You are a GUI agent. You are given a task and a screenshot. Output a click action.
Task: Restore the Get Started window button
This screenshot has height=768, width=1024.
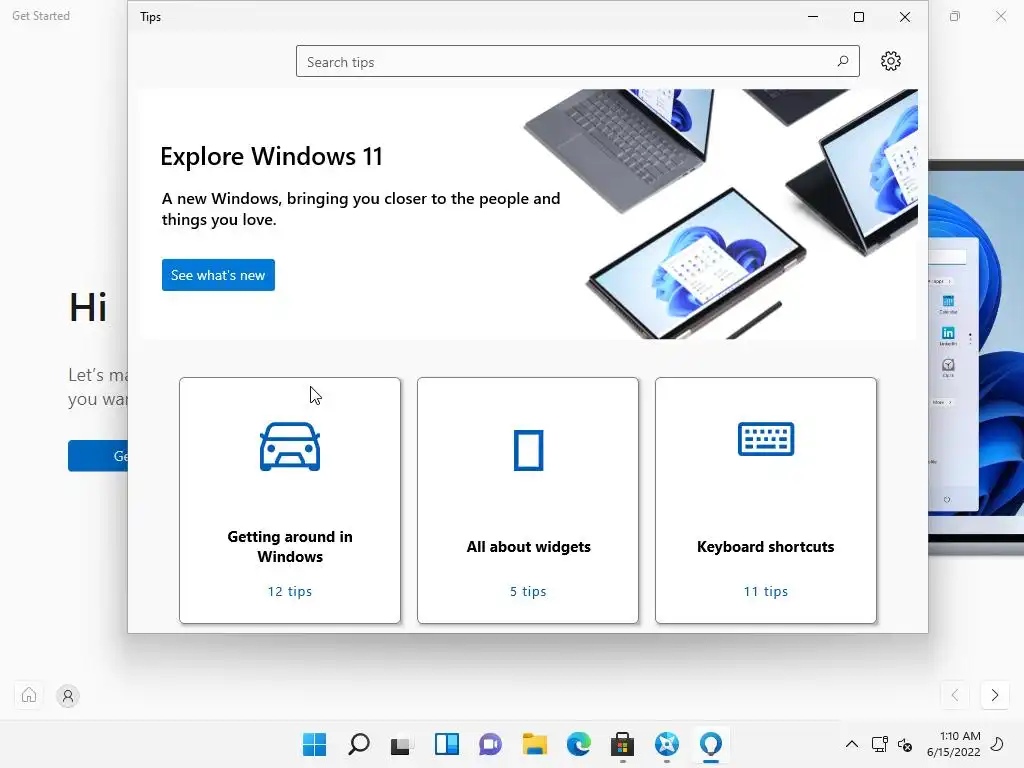pyautogui.click(x=955, y=16)
